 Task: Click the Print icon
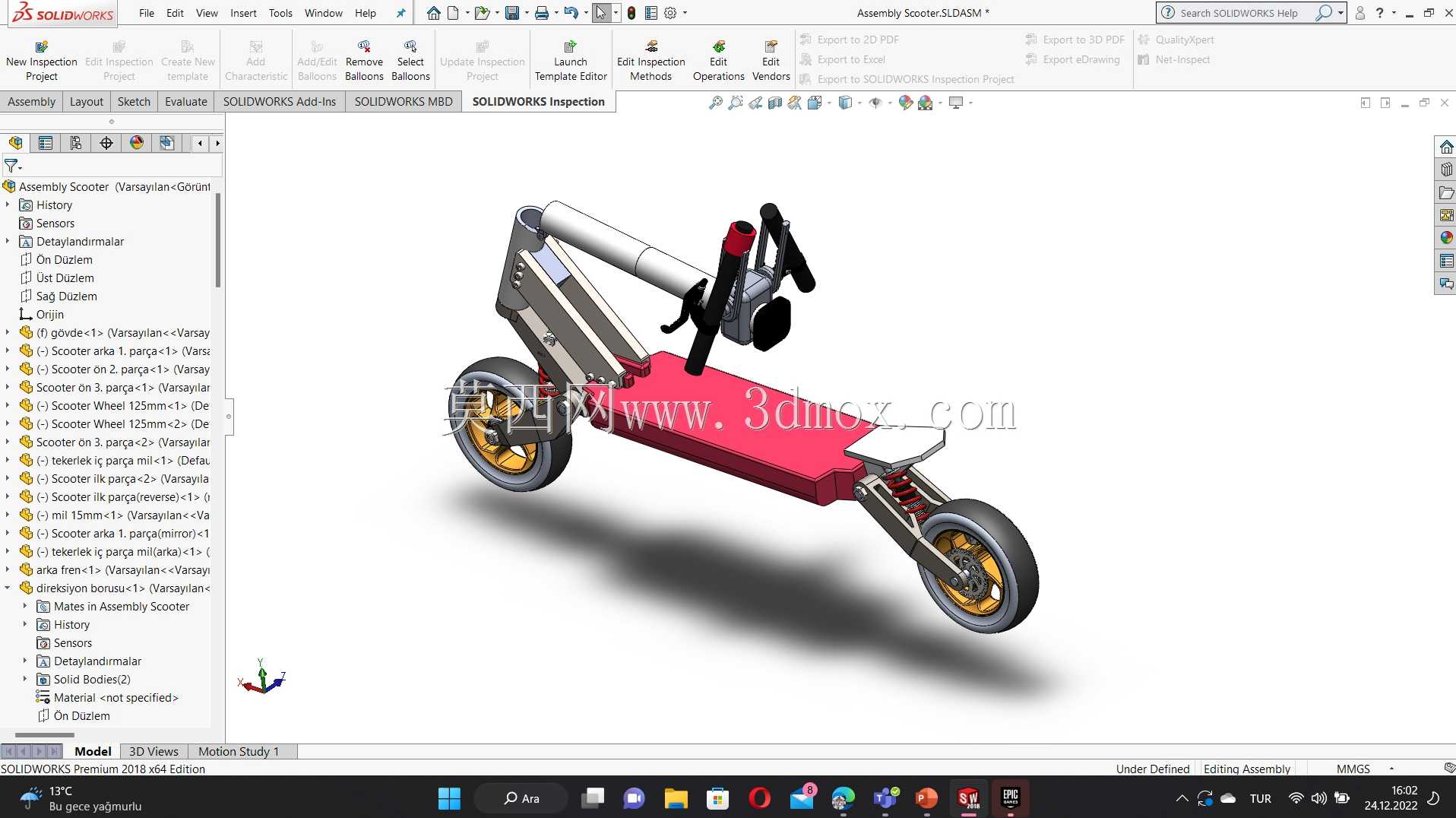[541, 13]
